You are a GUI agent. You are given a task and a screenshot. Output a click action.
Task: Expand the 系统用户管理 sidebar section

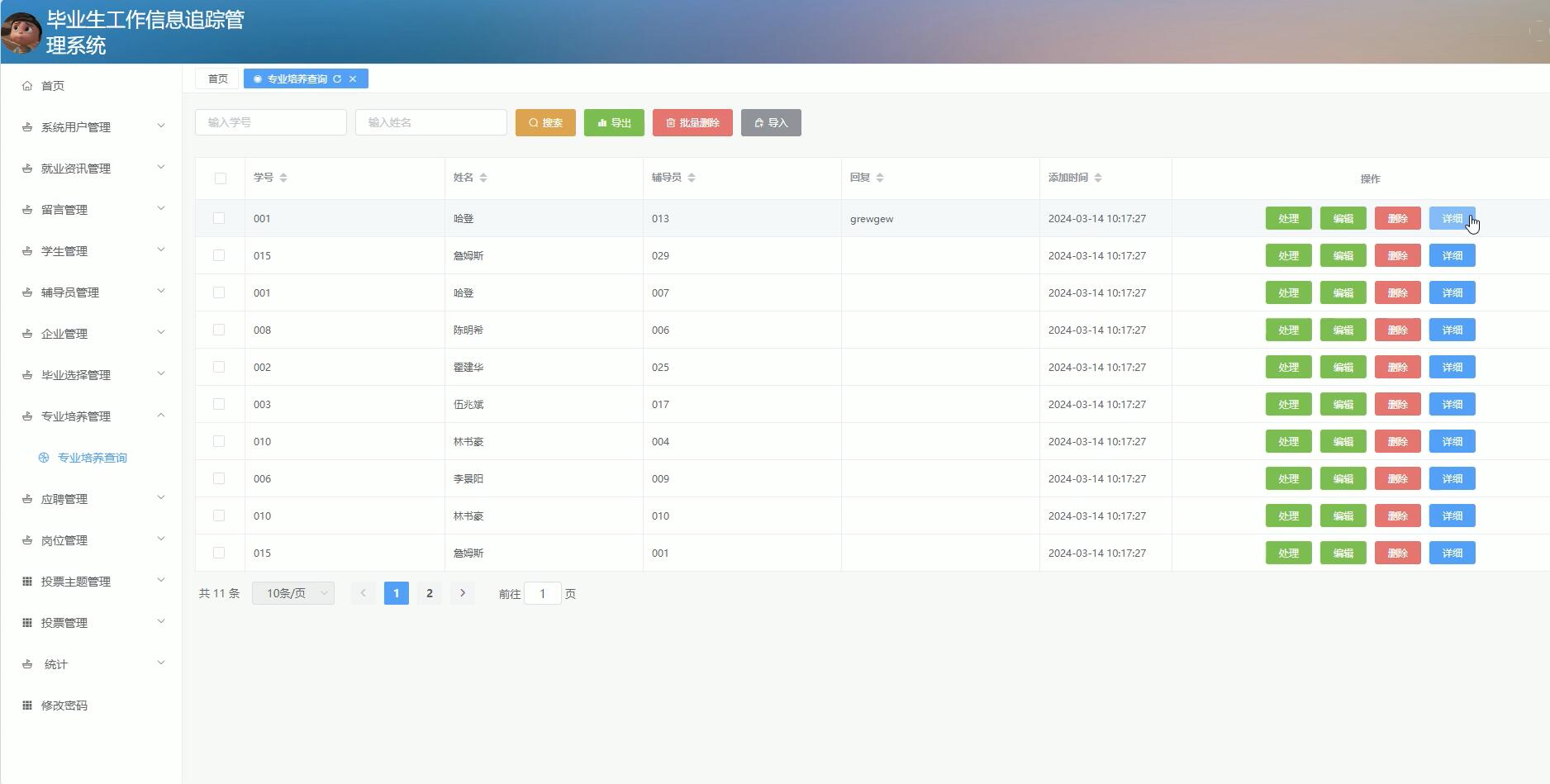tap(91, 126)
